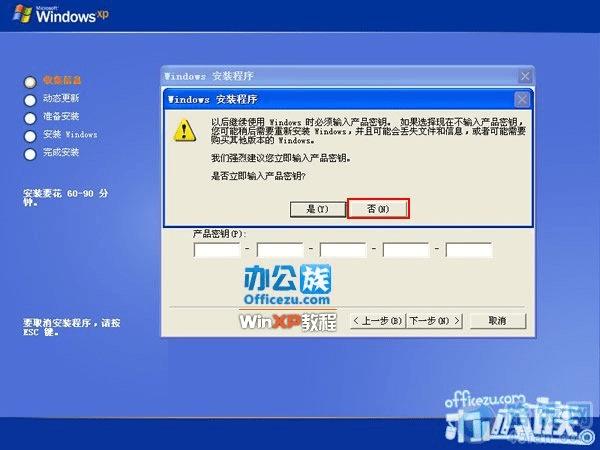Focus the first product key field

tap(217, 250)
